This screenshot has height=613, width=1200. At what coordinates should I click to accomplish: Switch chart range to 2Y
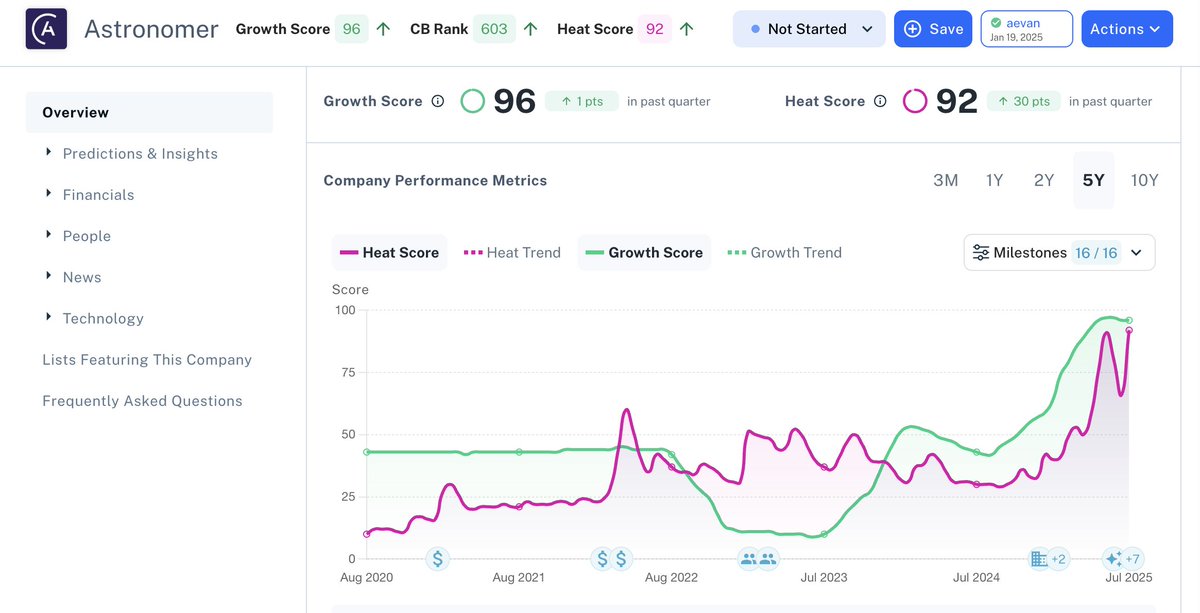coord(1044,181)
